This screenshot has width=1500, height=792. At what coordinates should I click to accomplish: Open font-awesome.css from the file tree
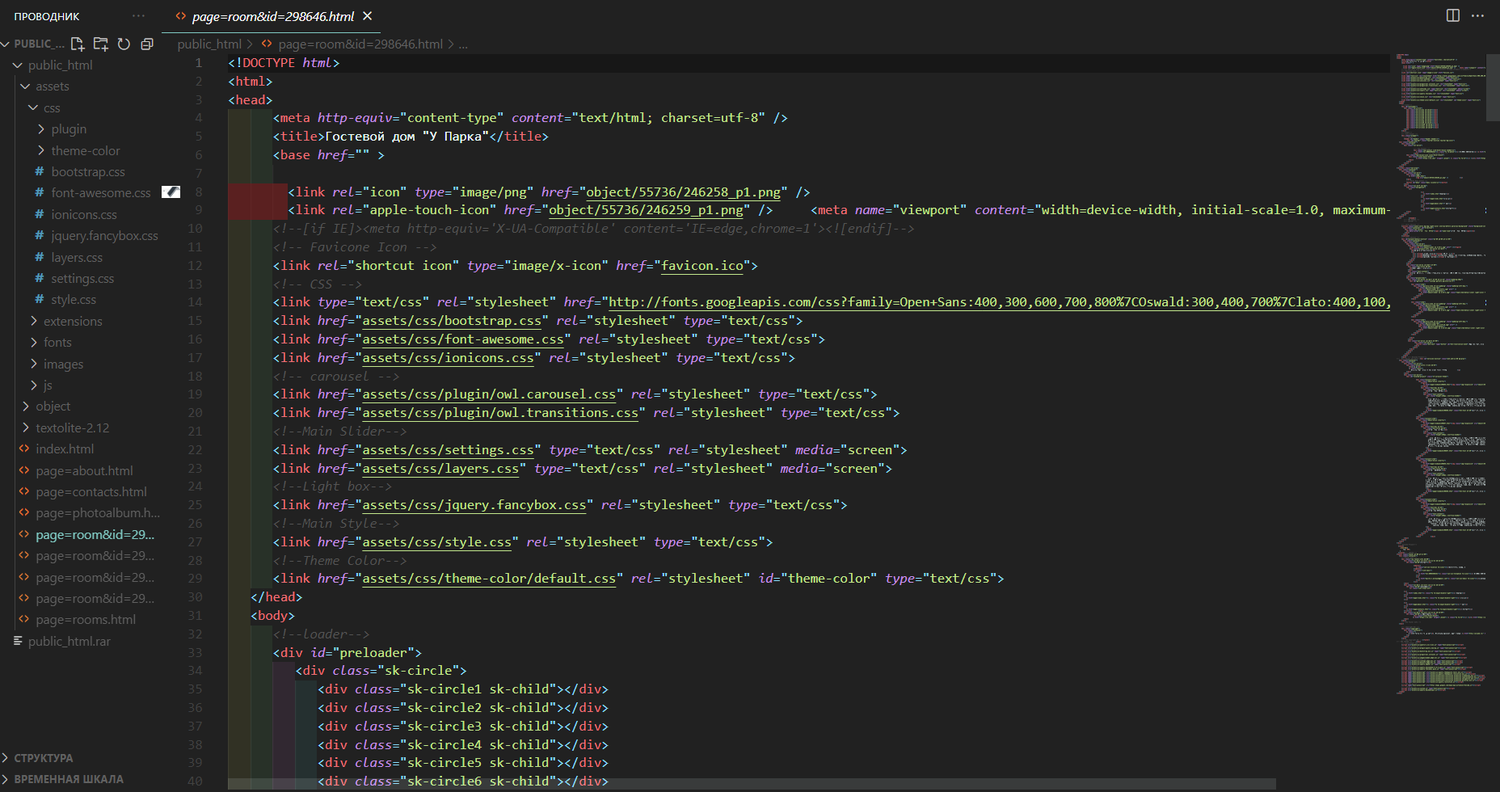coord(101,193)
